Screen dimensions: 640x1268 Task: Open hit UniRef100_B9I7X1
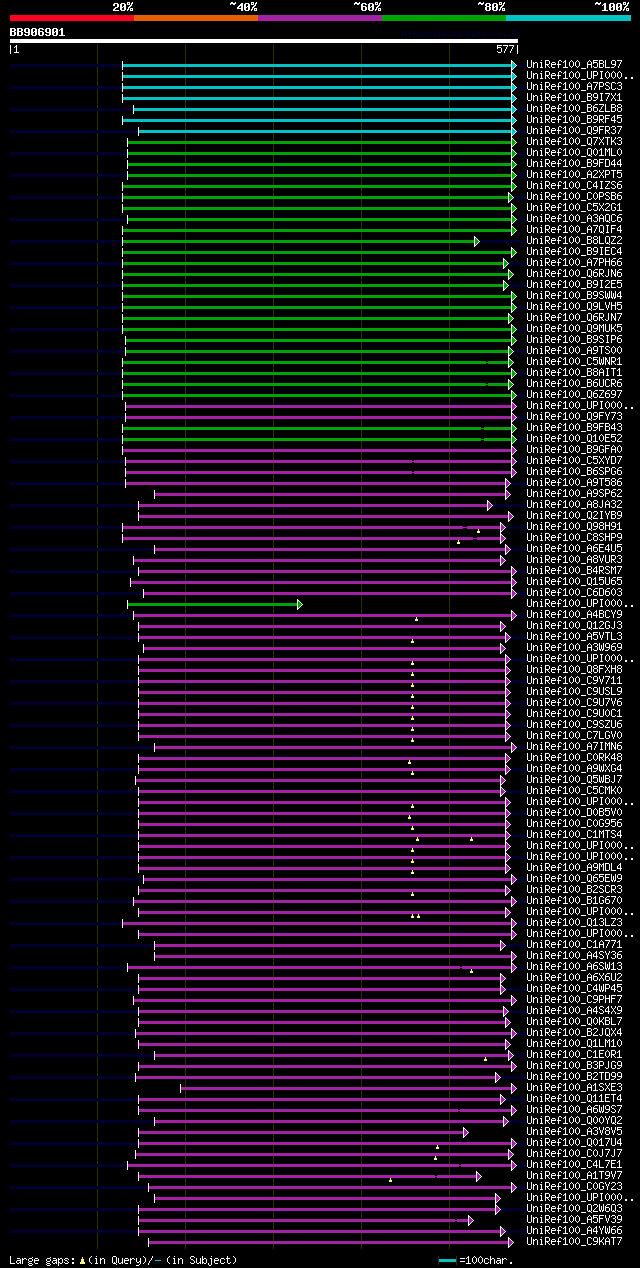[574, 98]
